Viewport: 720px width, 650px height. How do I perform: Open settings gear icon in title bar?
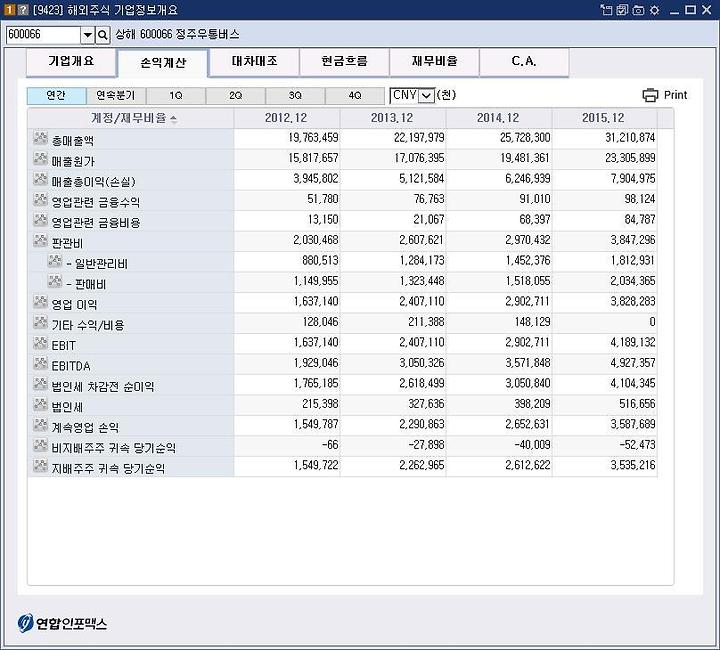point(655,10)
